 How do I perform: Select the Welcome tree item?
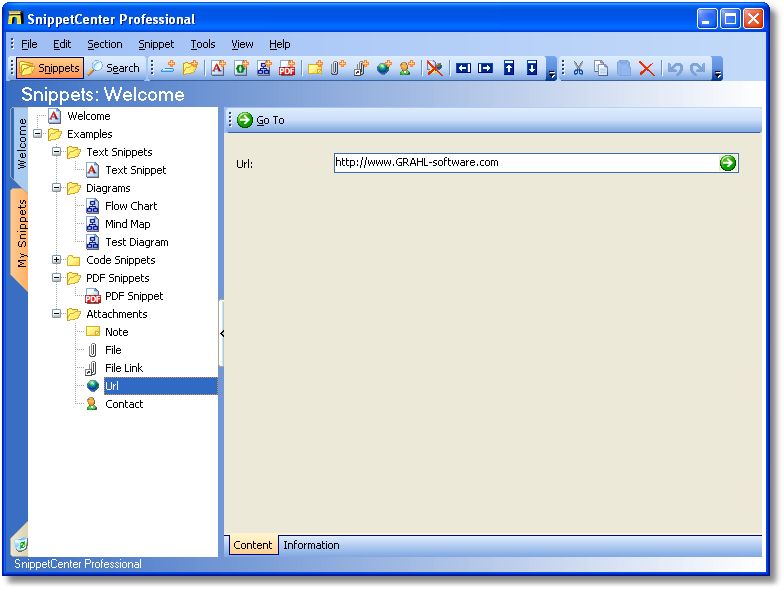coord(88,116)
